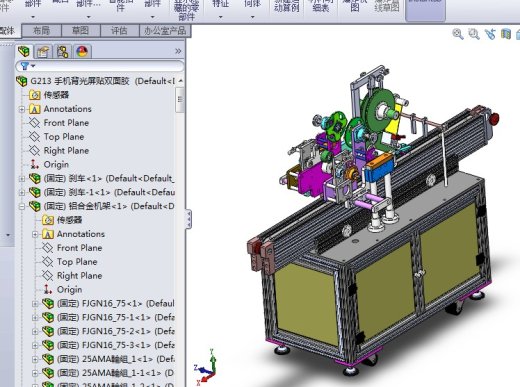Click the highlighted ribbon button at the right end
The height and width of the screenshot is (387, 520).
pos(425,10)
